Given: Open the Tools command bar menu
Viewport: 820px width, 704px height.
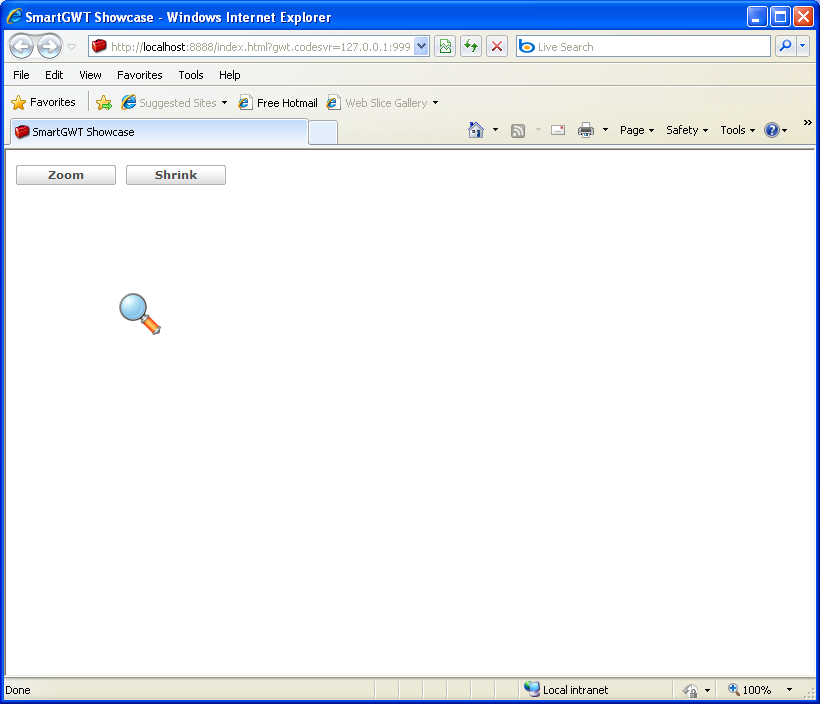Looking at the screenshot, I should tap(737, 130).
